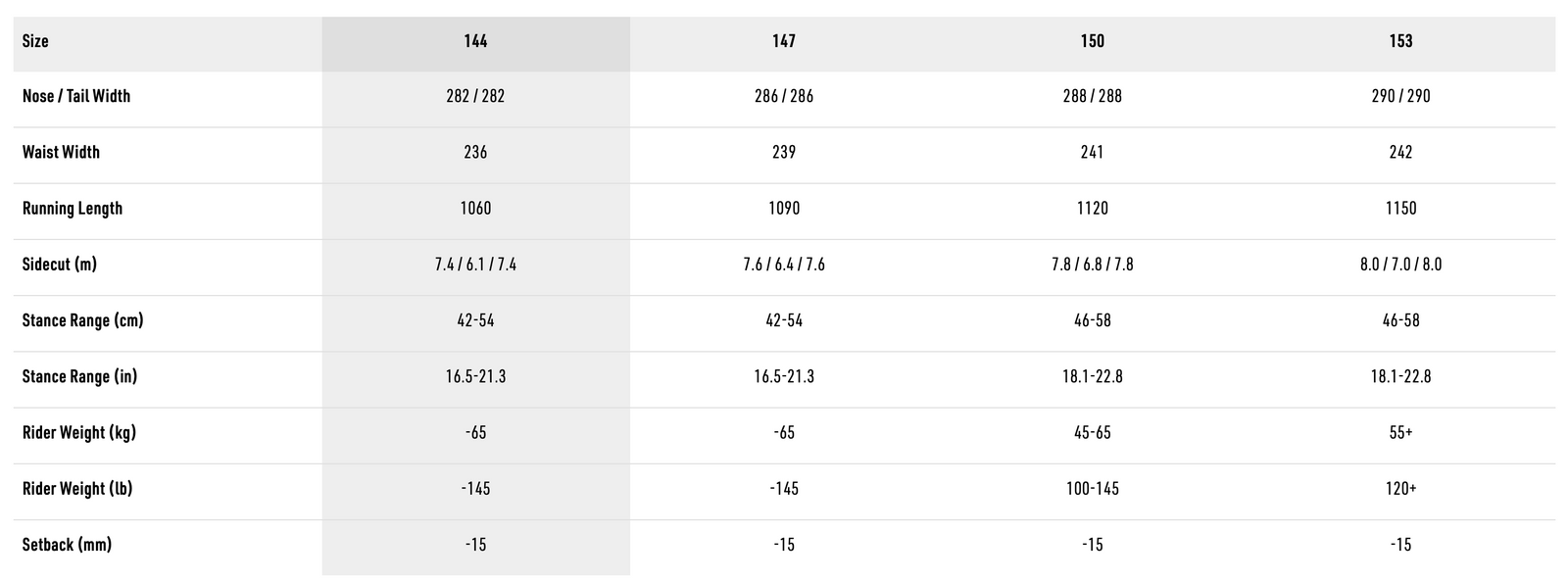Select the 153 size column header
1568x581 pixels.
1400,41
